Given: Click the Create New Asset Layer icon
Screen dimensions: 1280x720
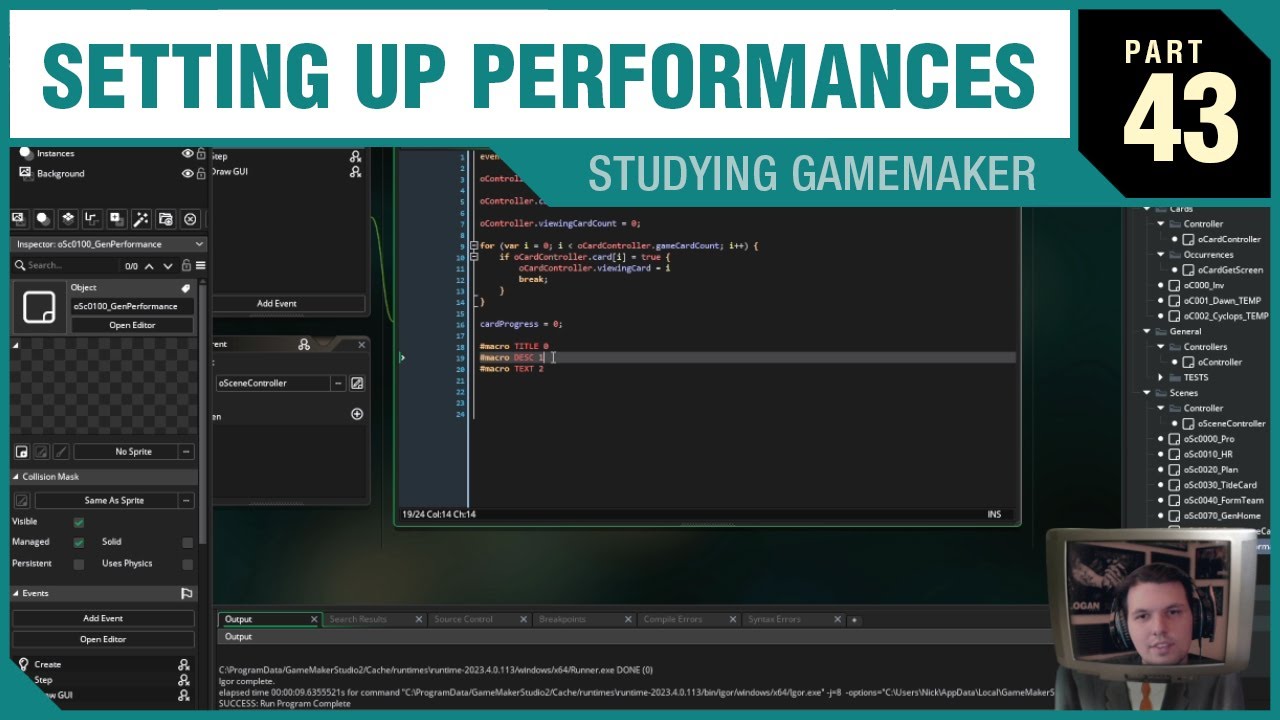Looking at the screenshot, I should [x=117, y=219].
